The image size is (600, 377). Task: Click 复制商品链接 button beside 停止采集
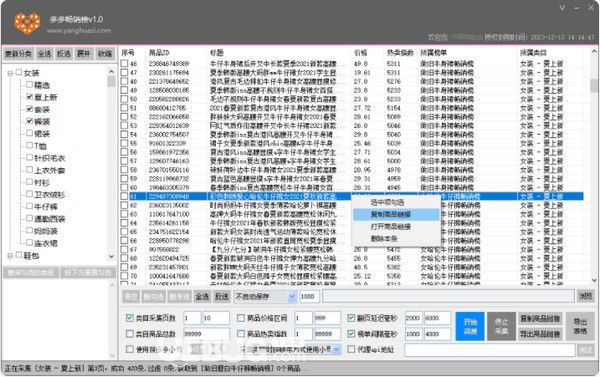click(x=540, y=318)
